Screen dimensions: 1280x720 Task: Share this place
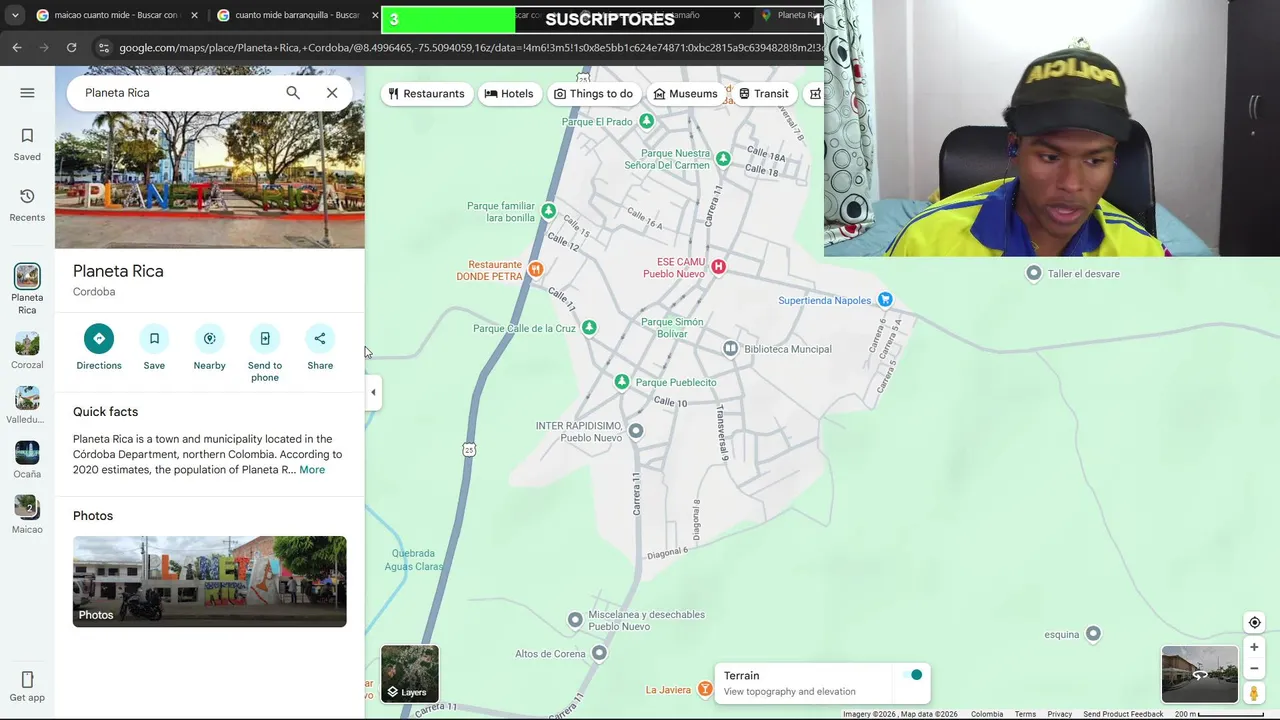[320, 348]
